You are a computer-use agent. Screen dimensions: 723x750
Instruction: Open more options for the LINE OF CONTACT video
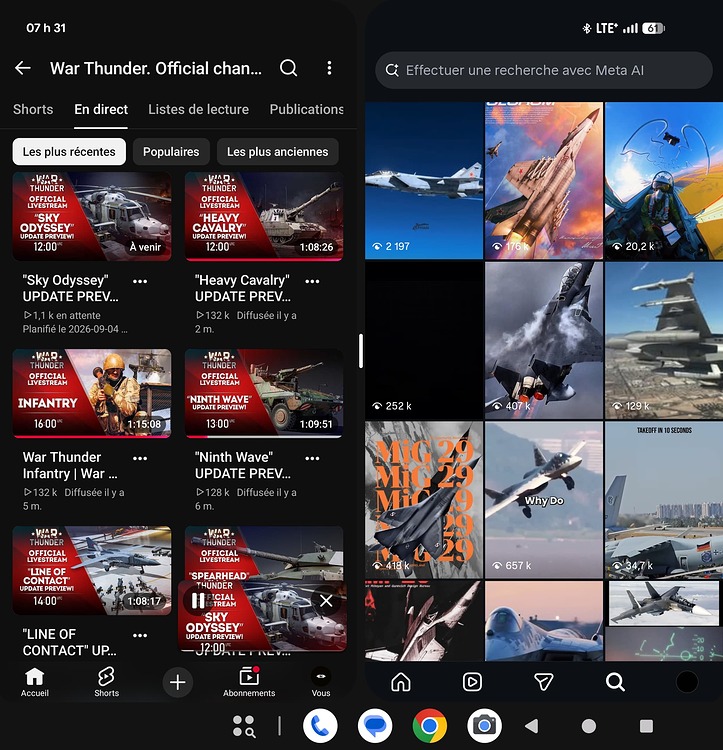pos(140,635)
